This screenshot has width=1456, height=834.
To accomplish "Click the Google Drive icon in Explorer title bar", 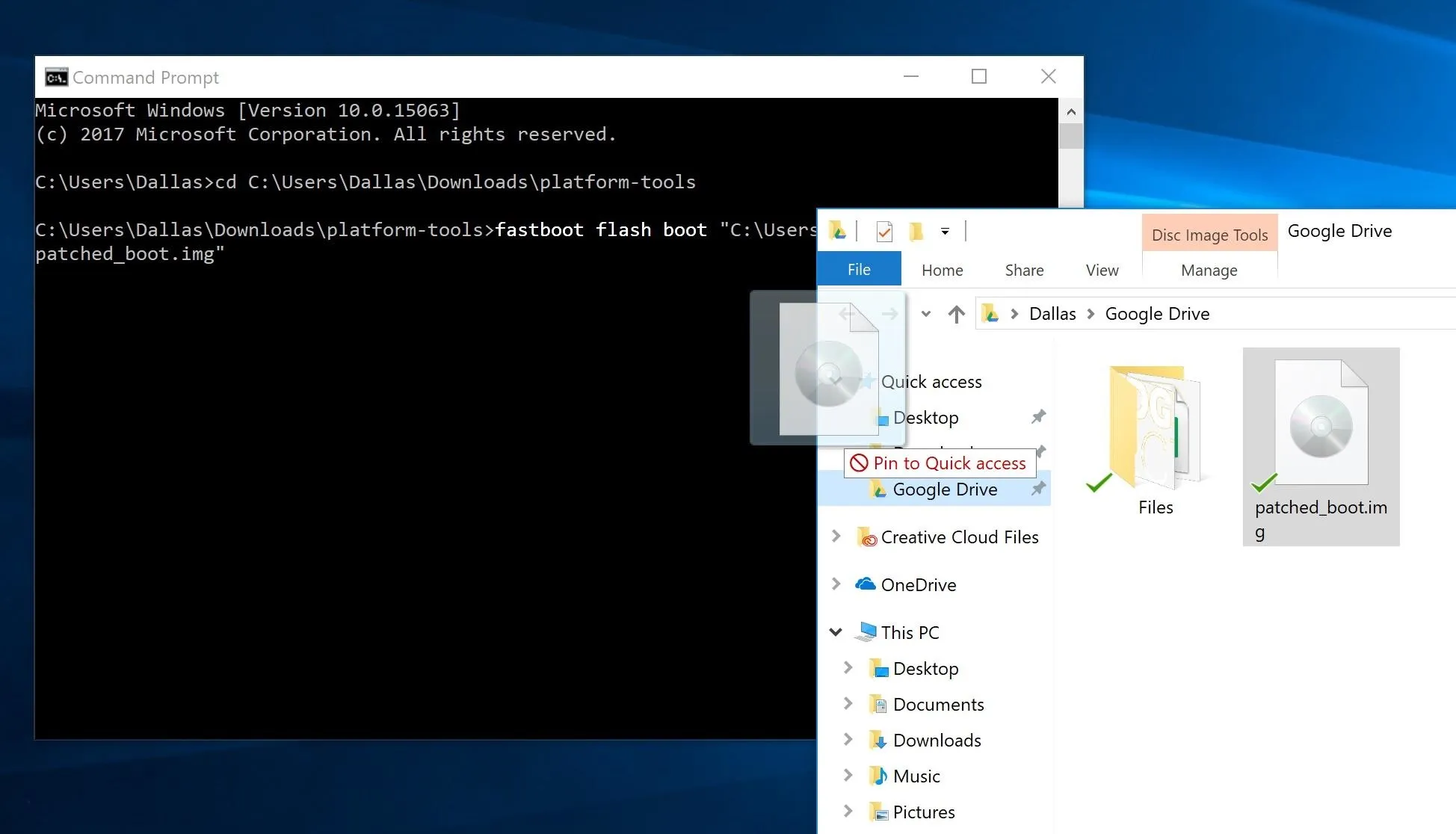I will (x=838, y=231).
